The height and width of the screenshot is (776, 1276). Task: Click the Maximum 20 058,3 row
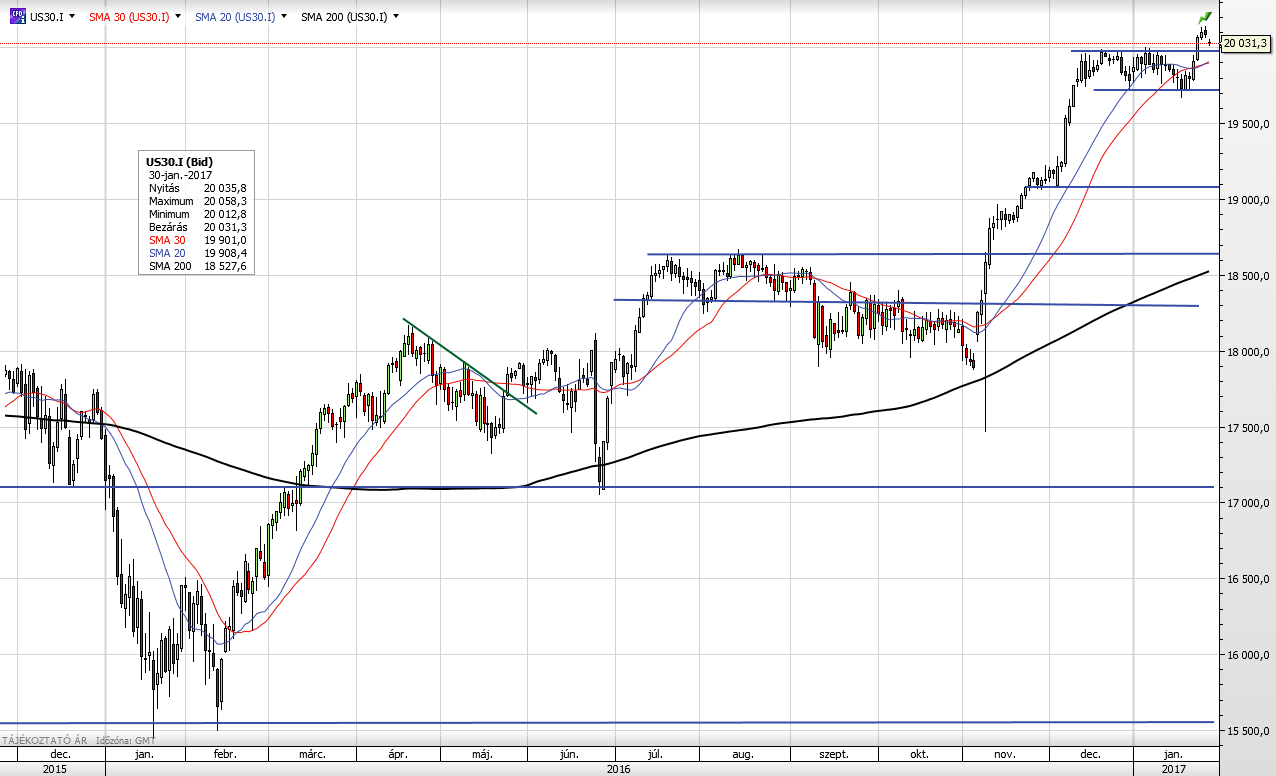[x=197, y=201]
